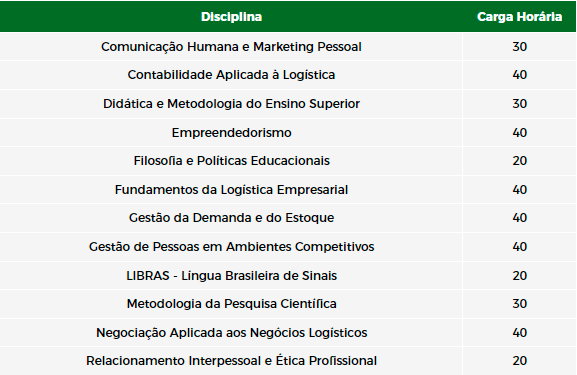Screen dimensions: 577x375
Task: Select Fundamentos da Logística Empresarial
Action: 231,190
